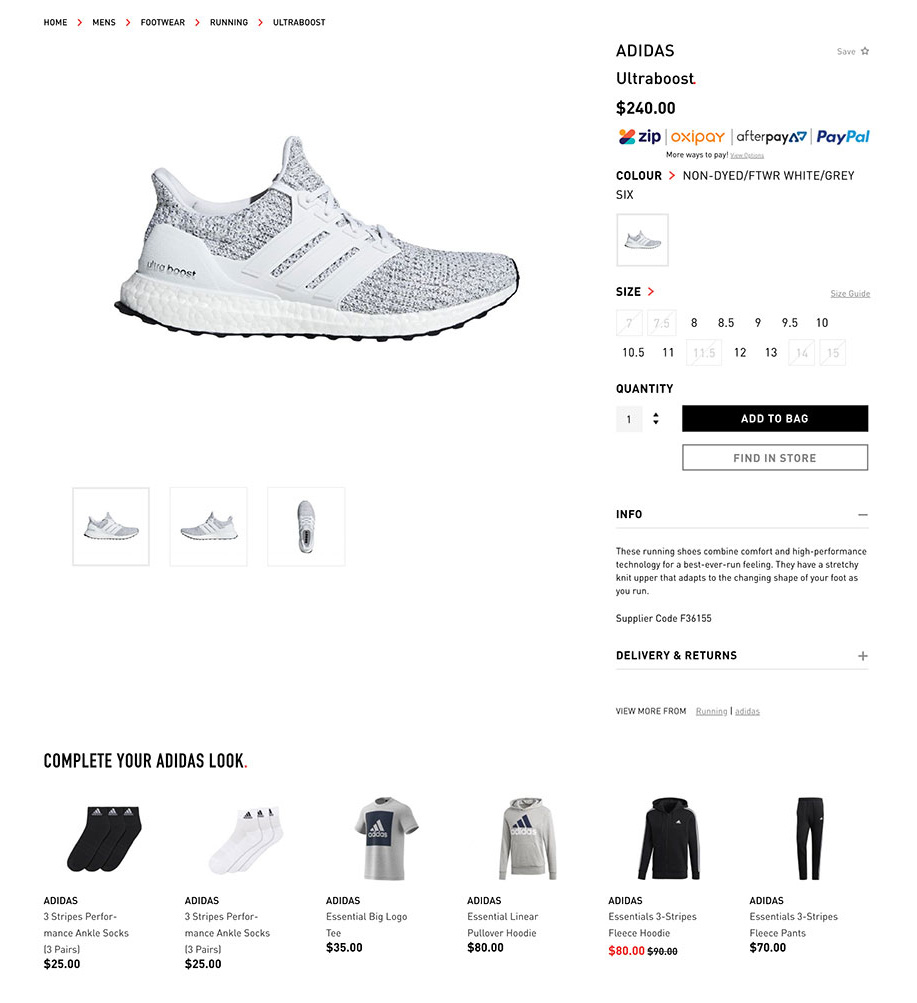Click the PayPal logo
Screen dimensions: 917x1003
(842, 137)
